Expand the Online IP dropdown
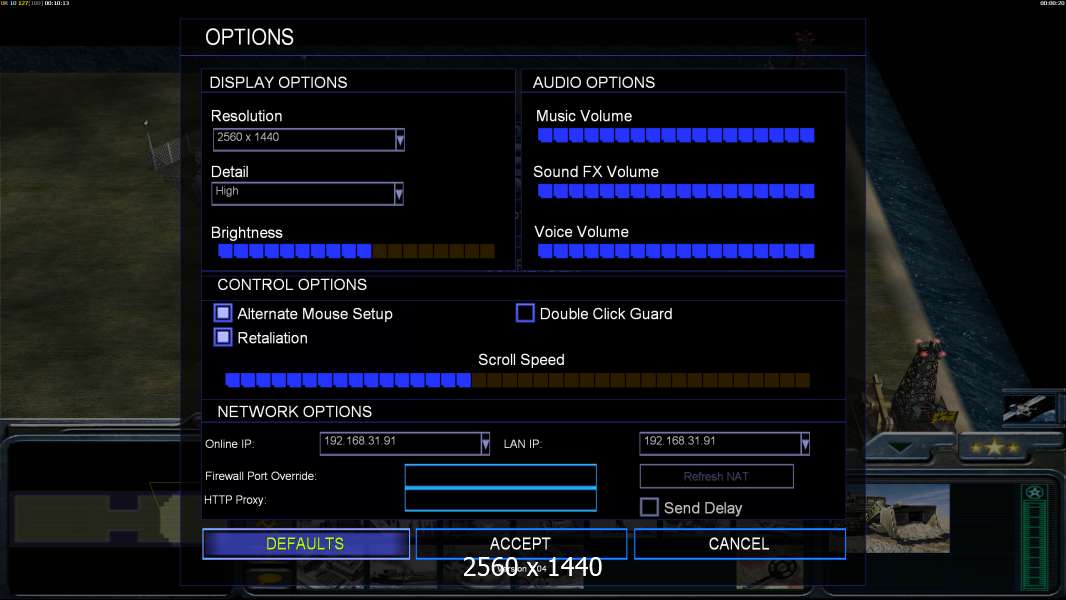The height and width of the screenshot is (600, 1066). click(485, 444)
